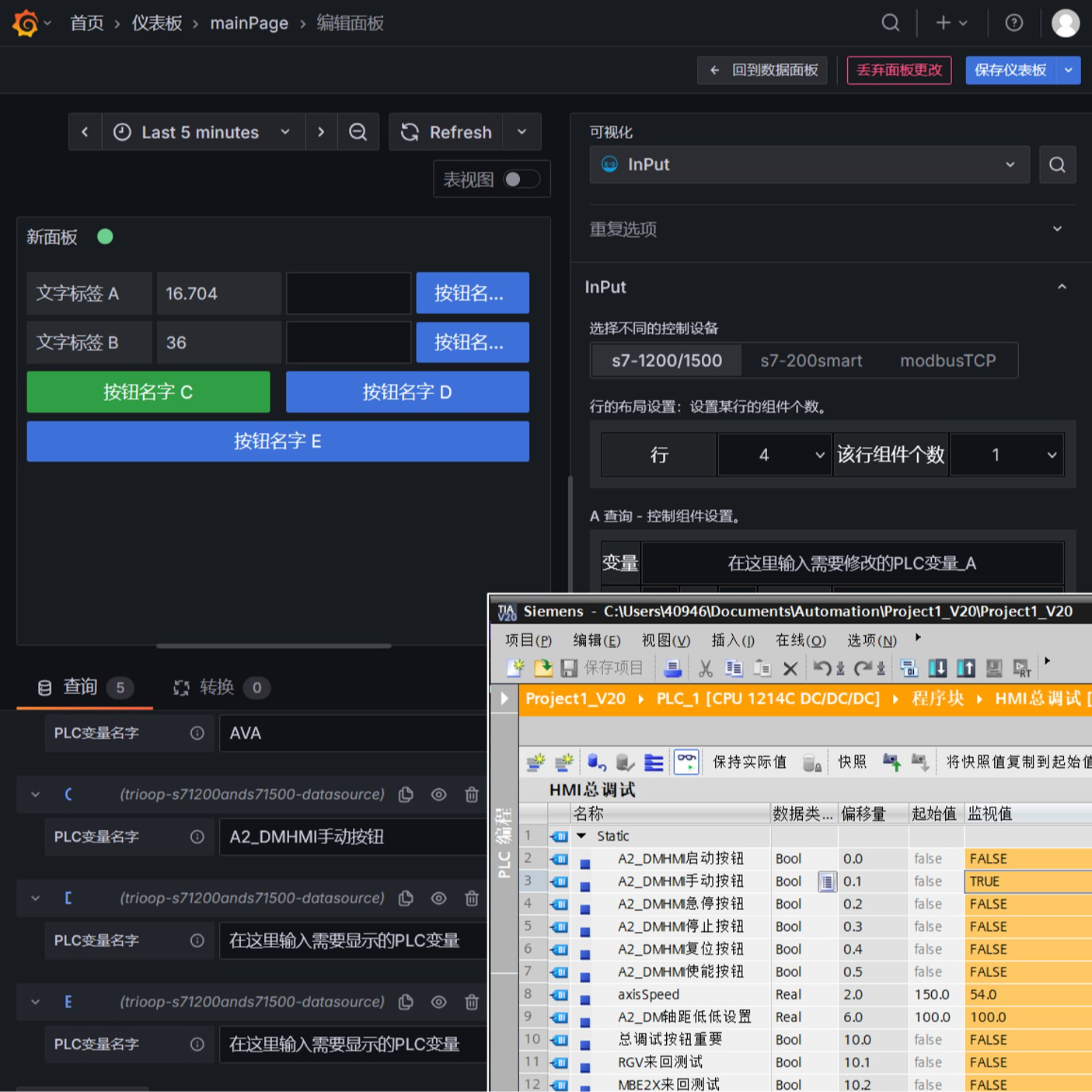1092x1092 pixels.
Task: Show info for A2_DMHMI手动按钮 variable name
Action: click(197, 836)
